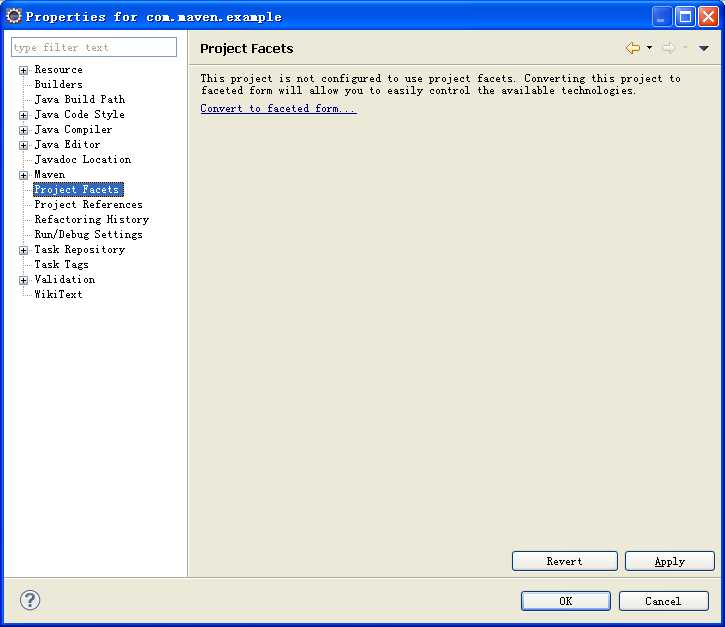Open Javadoc Location page
This screenshot has width=725, height=627.
(83, 160)
